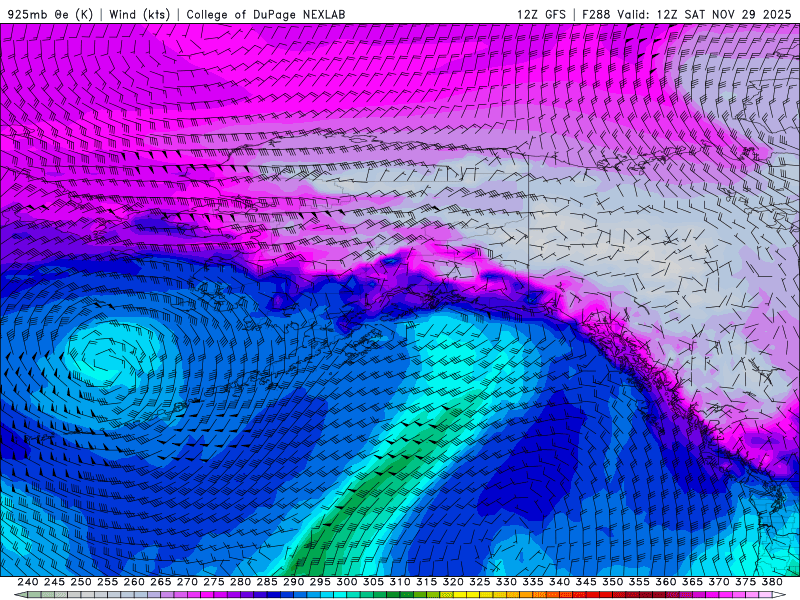
Task: Click the 295 value on the color scale
Action: point(320,582)
